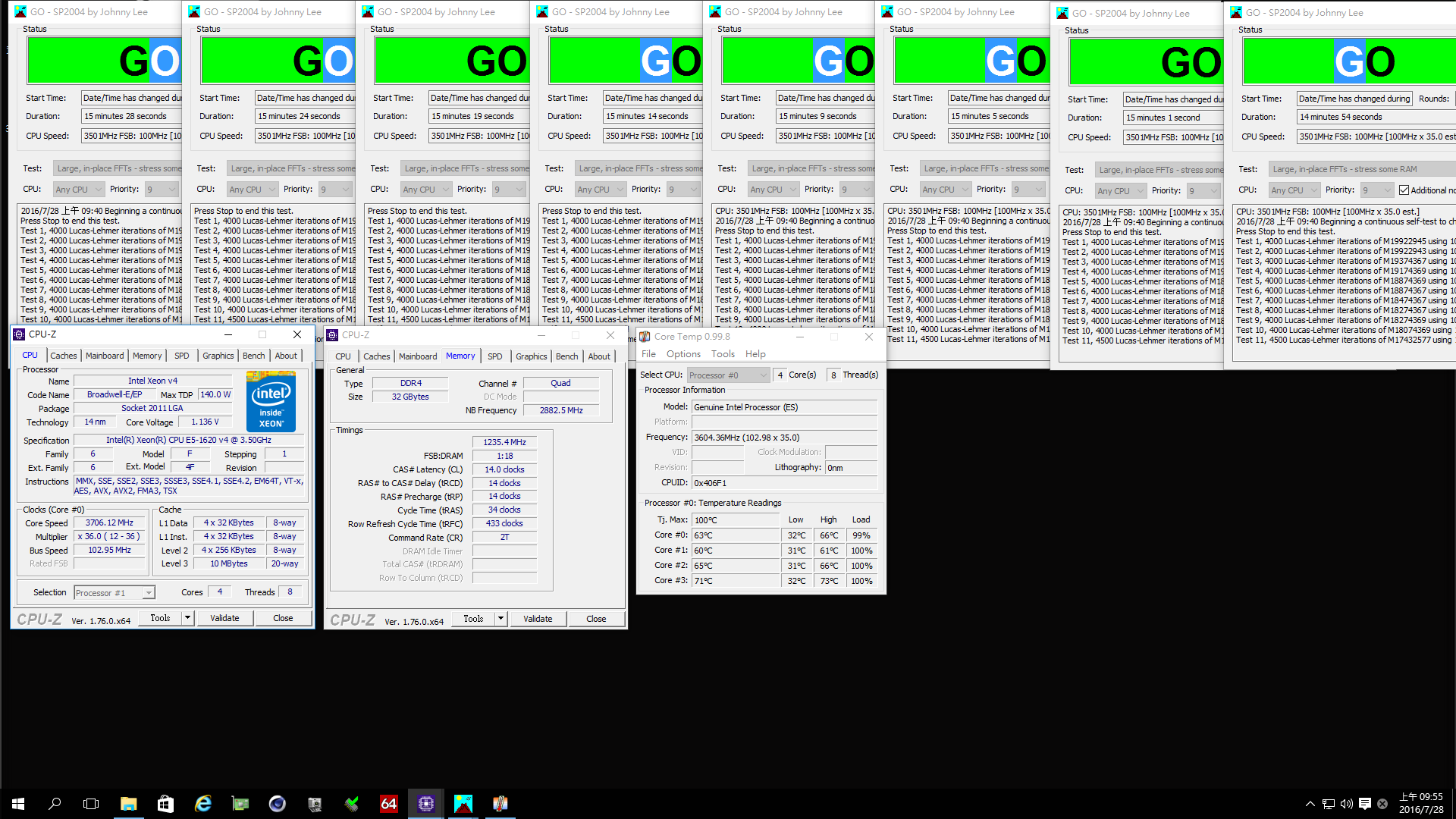
Task: Show hidden tray icons chevron
Action: [x=1310, y=804]
